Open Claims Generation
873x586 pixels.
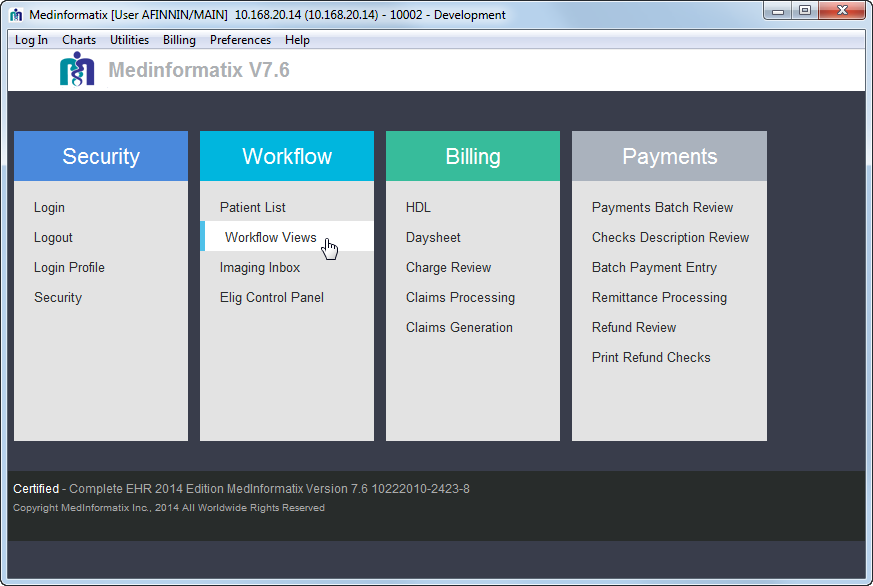(x=459, y=328)
